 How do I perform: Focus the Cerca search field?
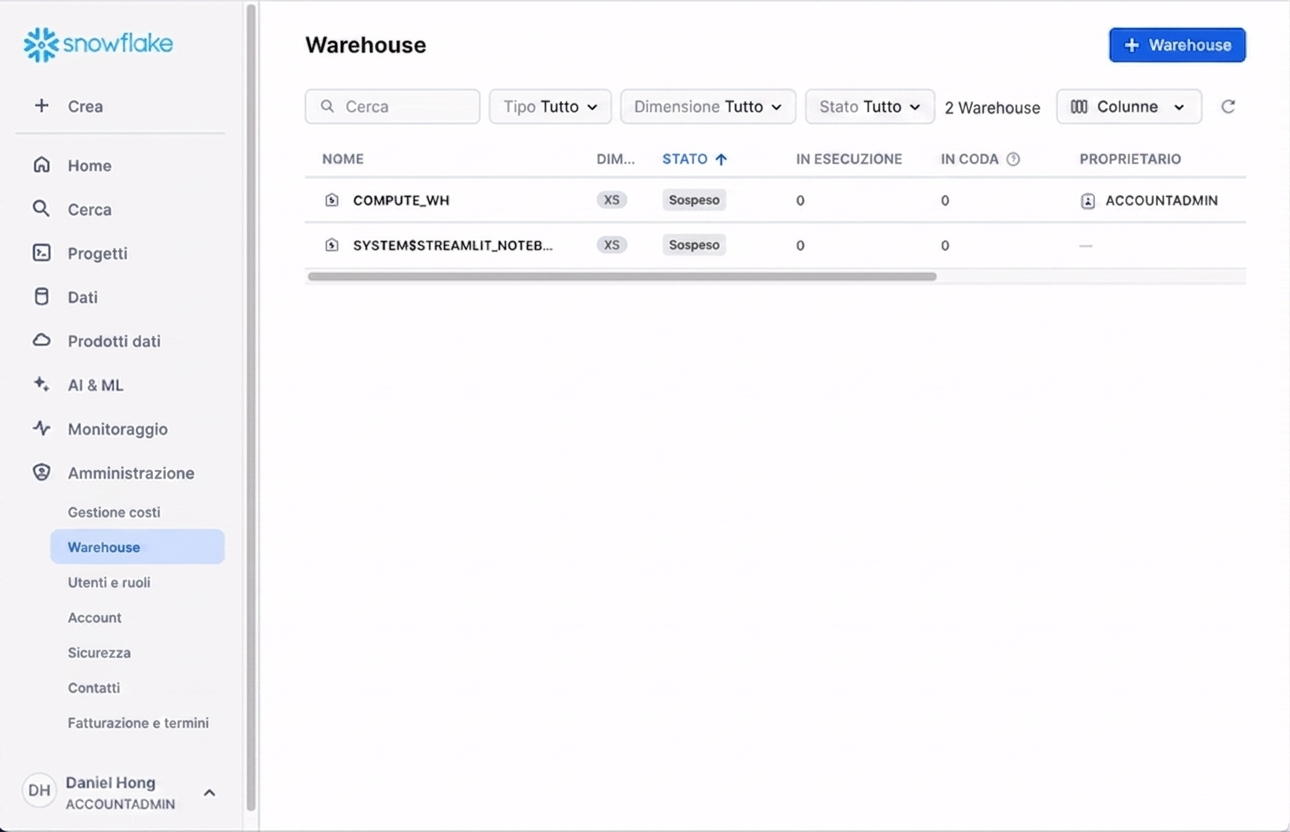392,106
